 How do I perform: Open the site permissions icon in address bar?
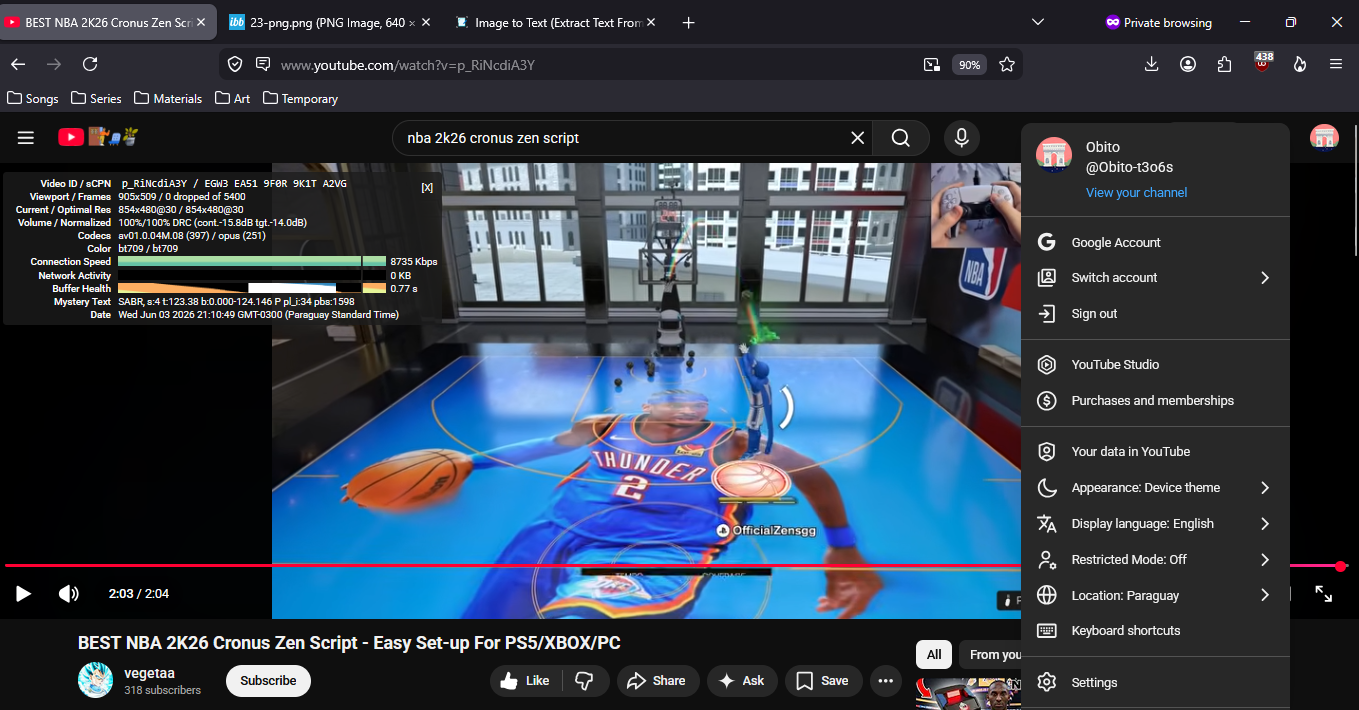(x=263, y=64)
